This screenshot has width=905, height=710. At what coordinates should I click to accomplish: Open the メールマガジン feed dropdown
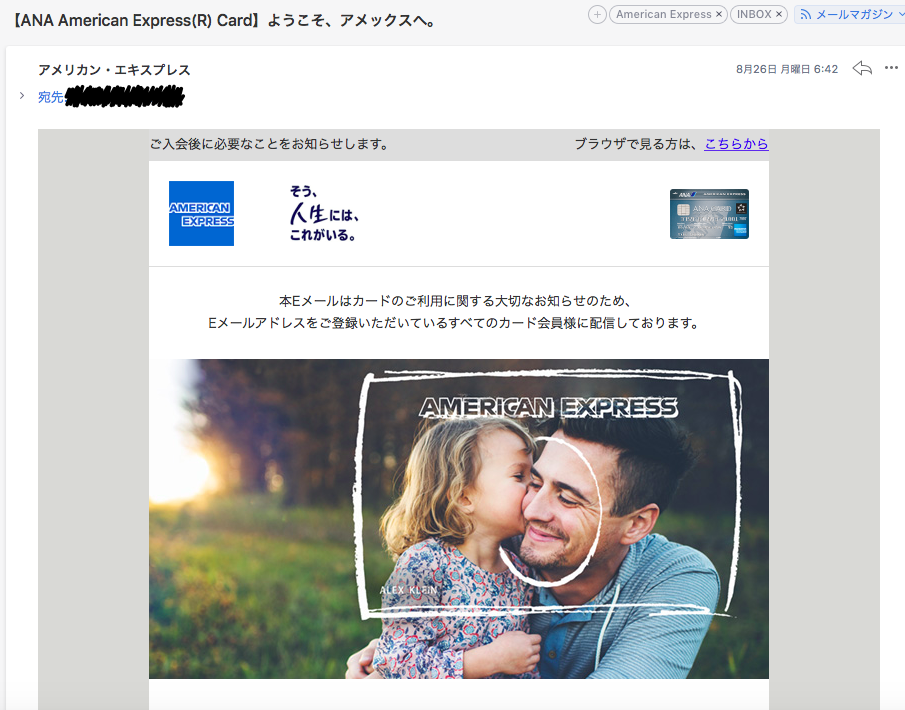[850, 14]
